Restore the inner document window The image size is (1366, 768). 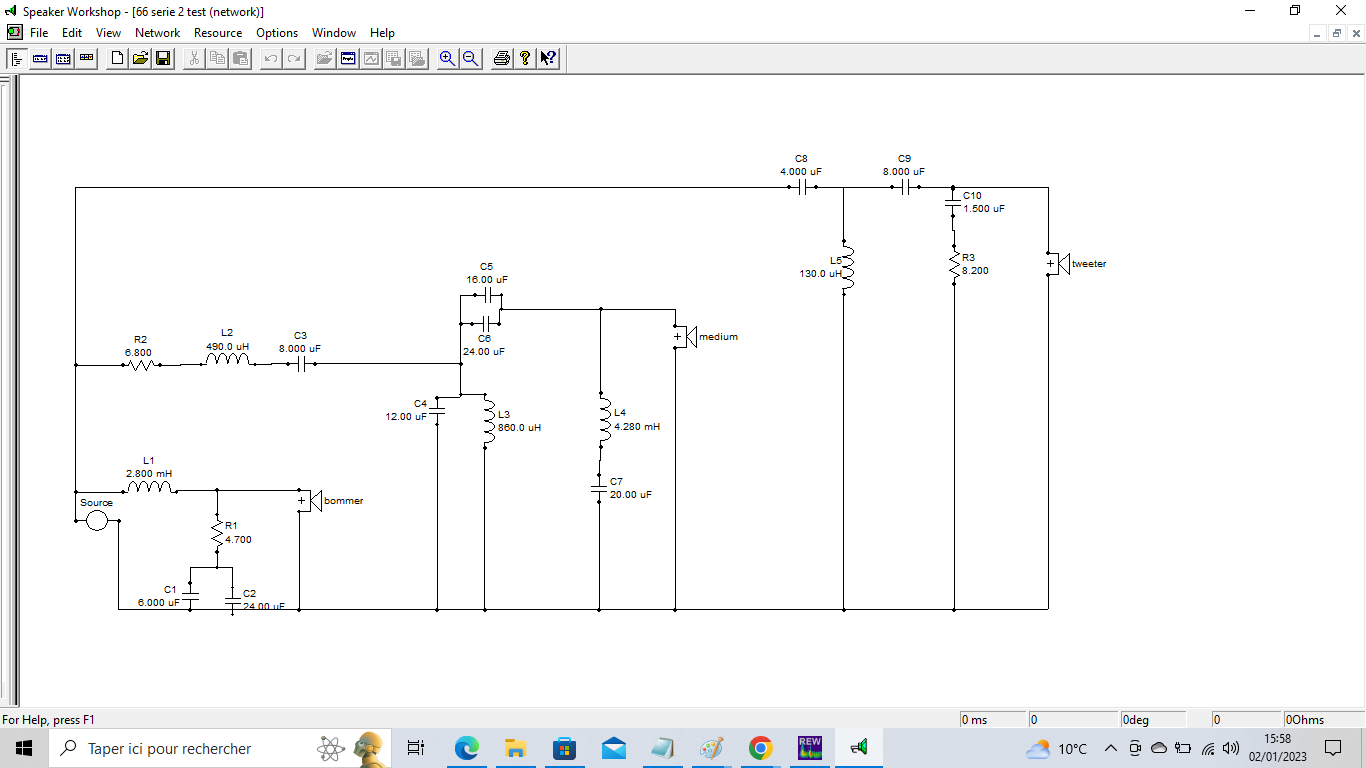pyautogui.click(x=1337, y=33)
